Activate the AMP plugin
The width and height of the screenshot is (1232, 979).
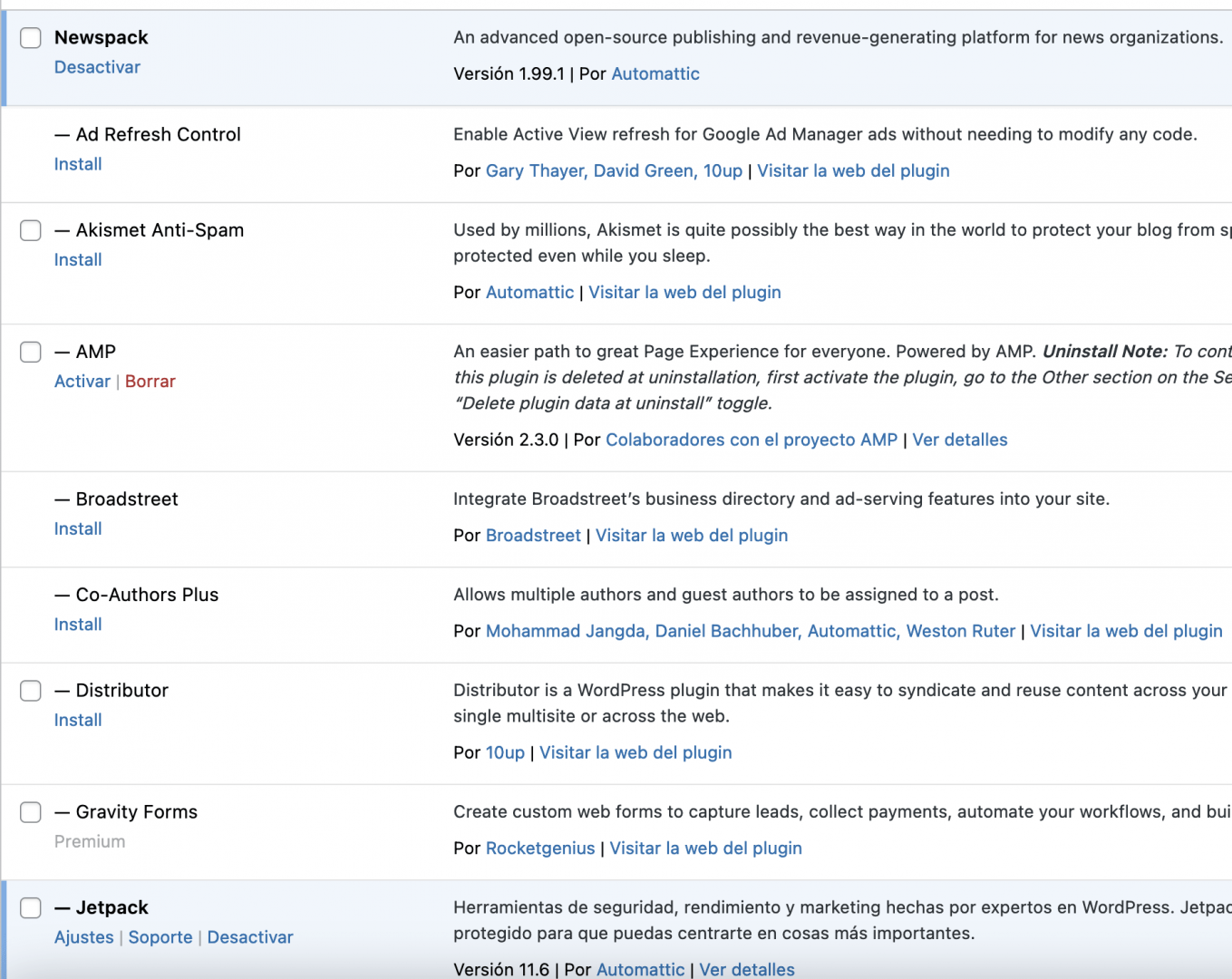82,382
